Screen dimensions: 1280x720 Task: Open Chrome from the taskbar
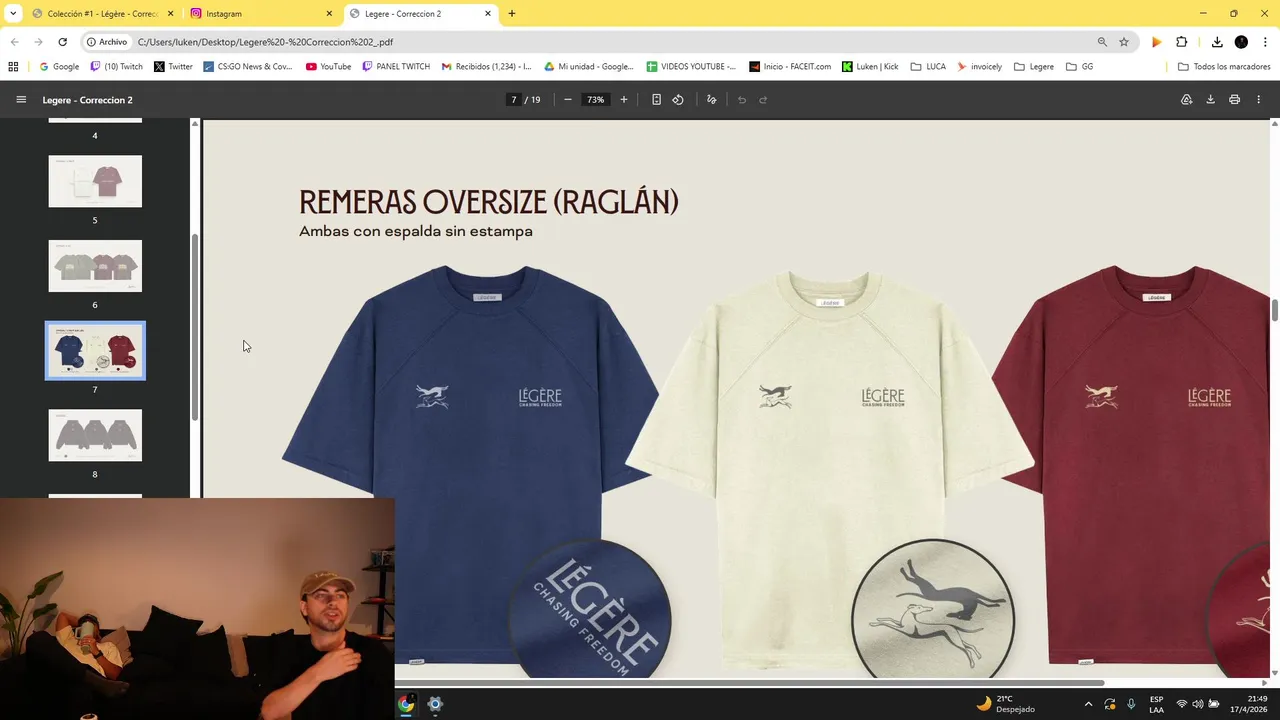click(x=406, y=704)
